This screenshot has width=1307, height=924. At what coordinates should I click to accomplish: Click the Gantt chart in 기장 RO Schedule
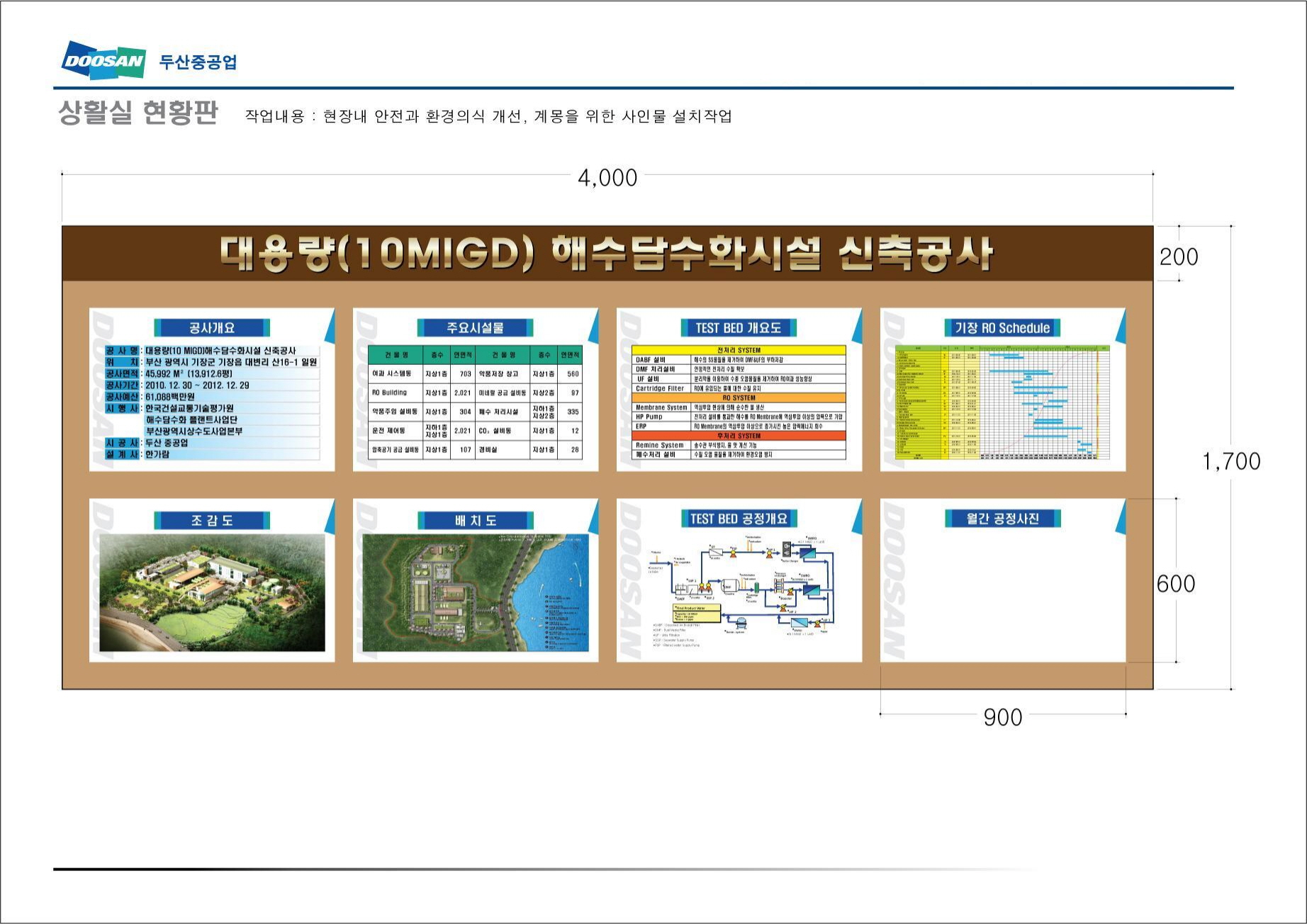pyautogui.click(x=1002, y=402)
